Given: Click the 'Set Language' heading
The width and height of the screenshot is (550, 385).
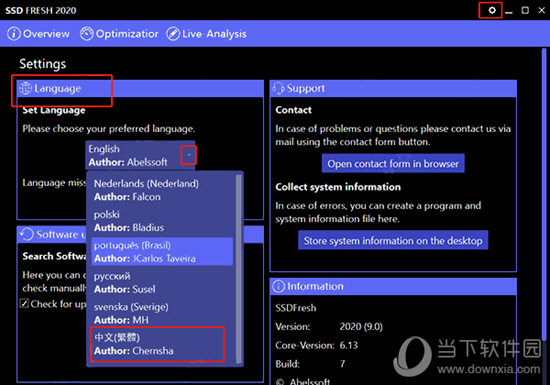Looking at the screenshot, I should click(x=54, y=110).
